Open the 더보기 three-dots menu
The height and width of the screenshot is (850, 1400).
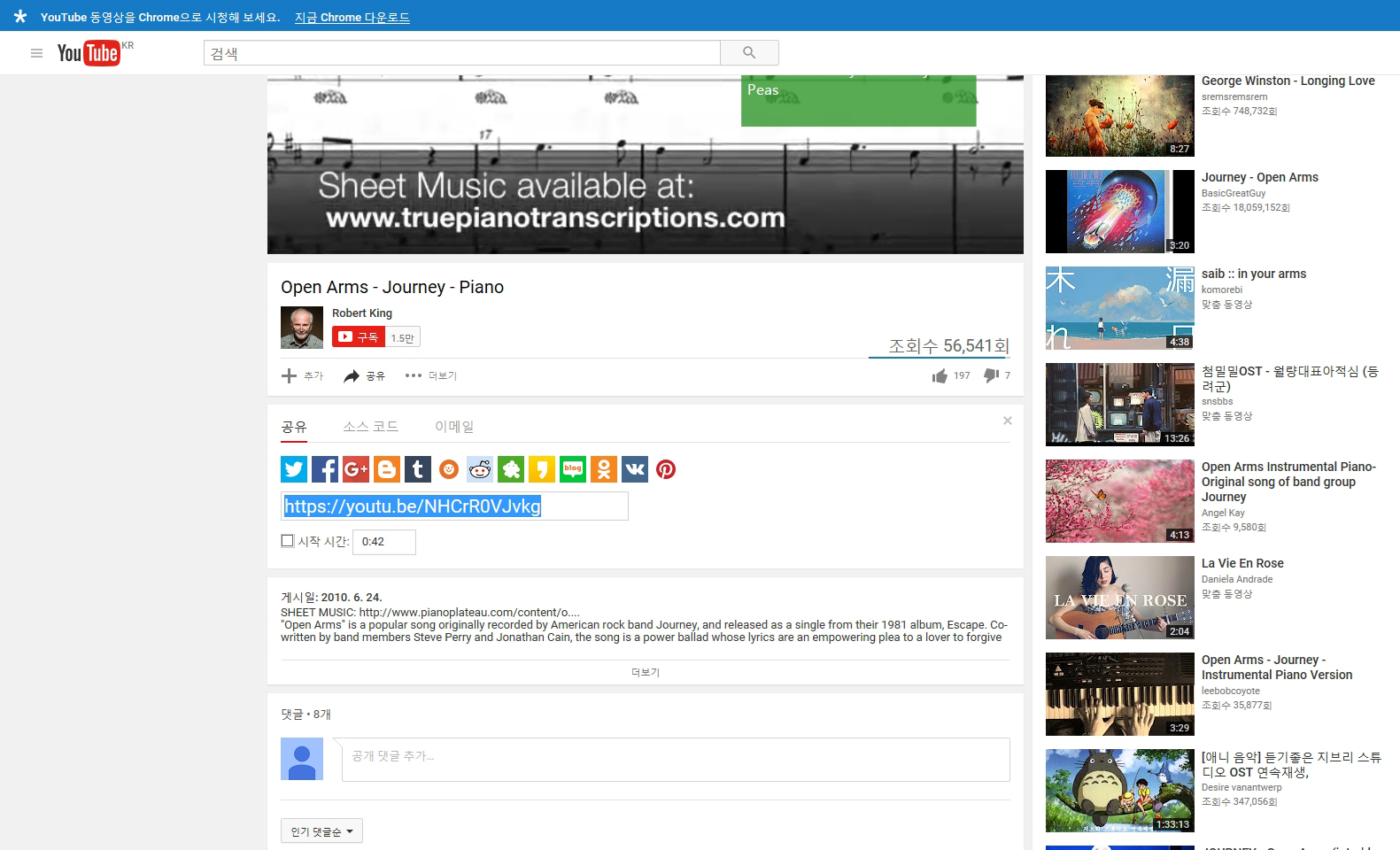(x=430, y=375)
